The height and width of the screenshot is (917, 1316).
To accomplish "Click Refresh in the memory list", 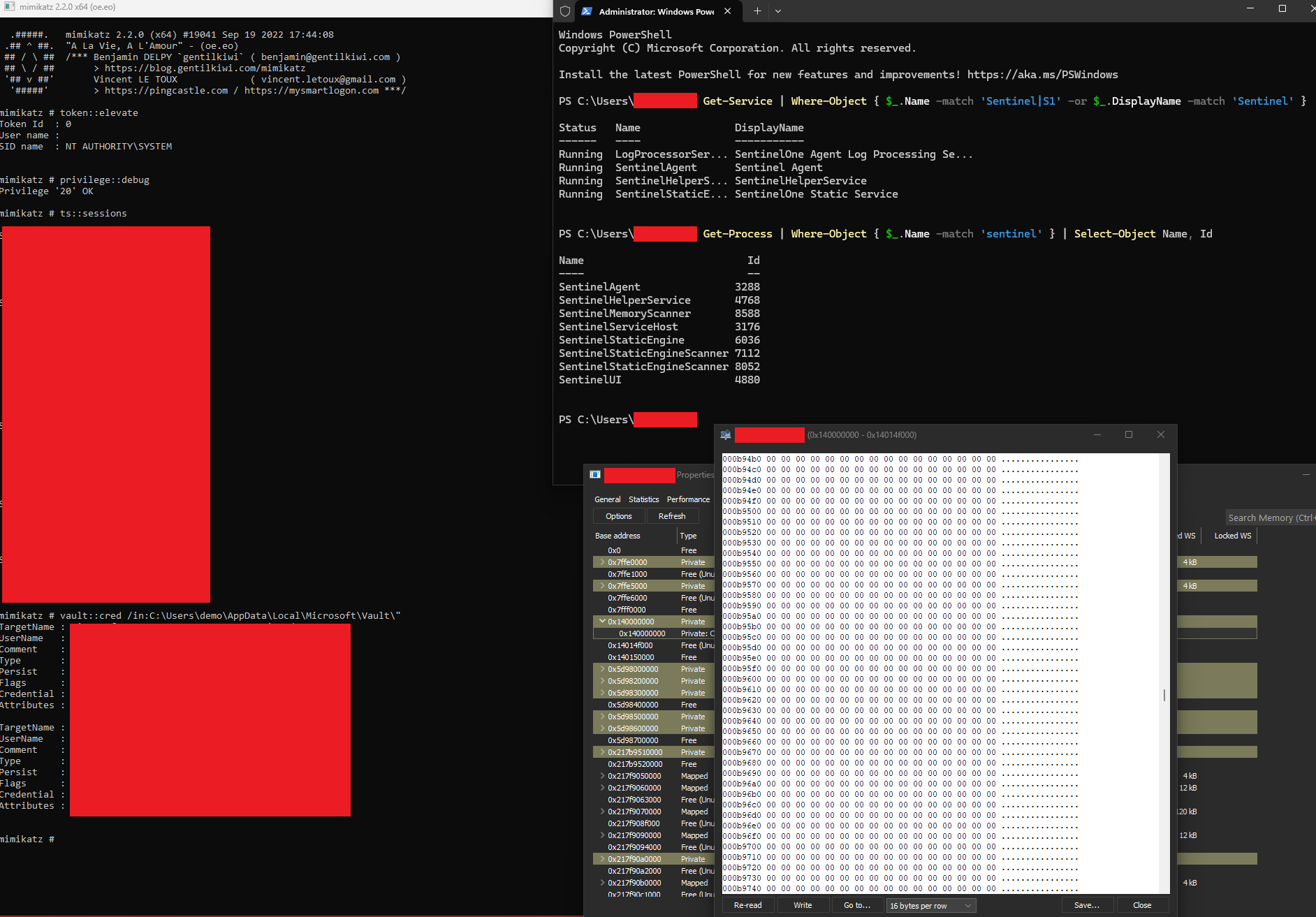I will tap(672, 516).
